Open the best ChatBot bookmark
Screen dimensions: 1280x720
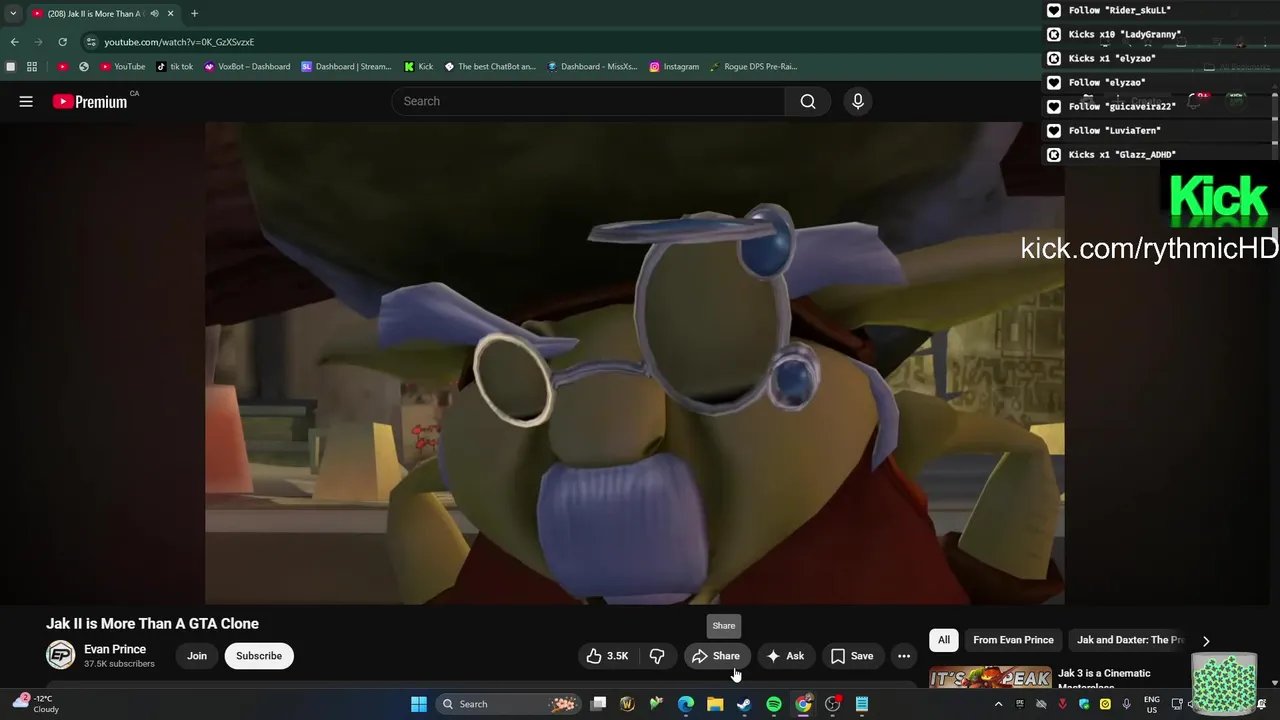point(490,67)
